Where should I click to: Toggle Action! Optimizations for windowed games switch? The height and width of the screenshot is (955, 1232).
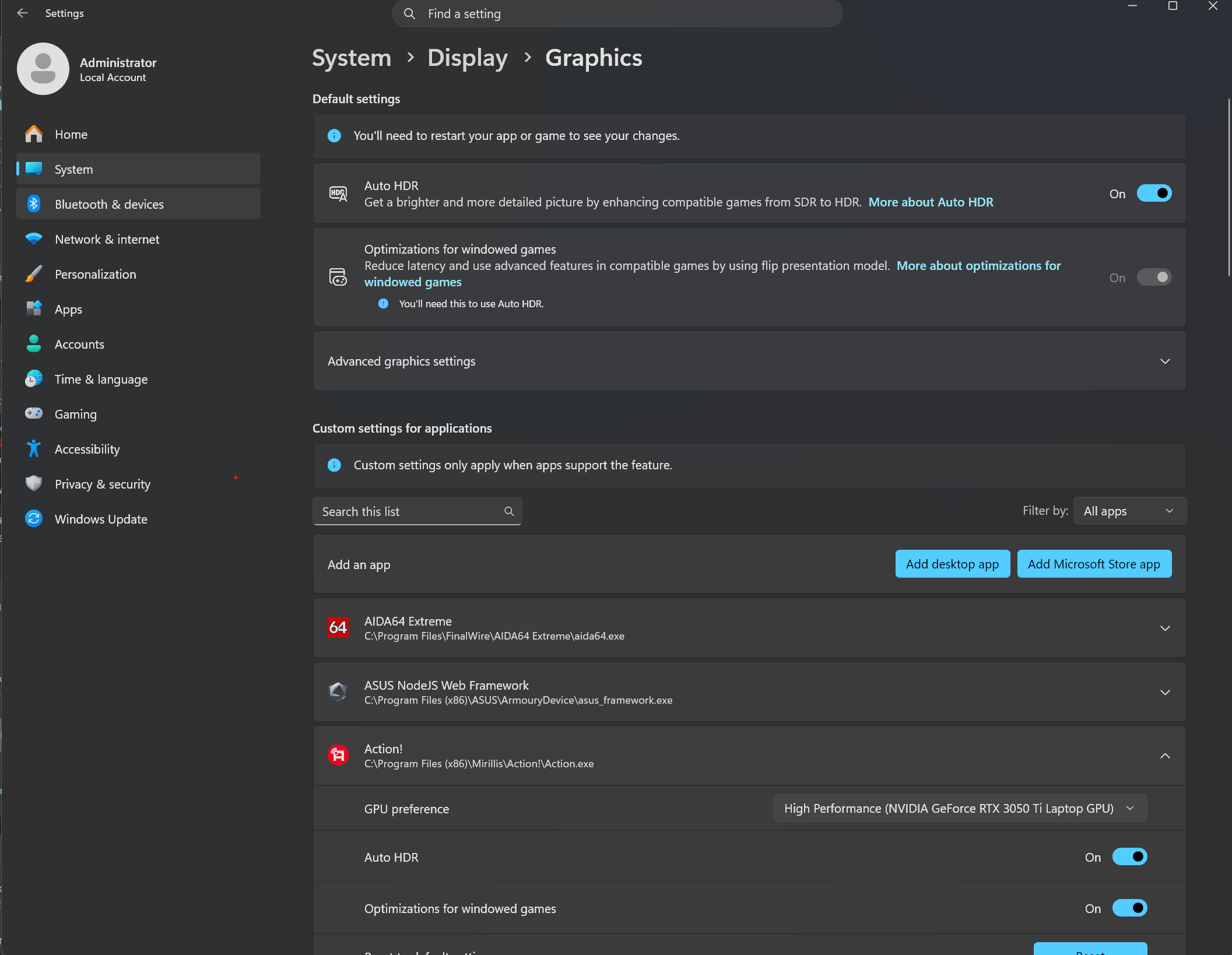coord(1129,908)
